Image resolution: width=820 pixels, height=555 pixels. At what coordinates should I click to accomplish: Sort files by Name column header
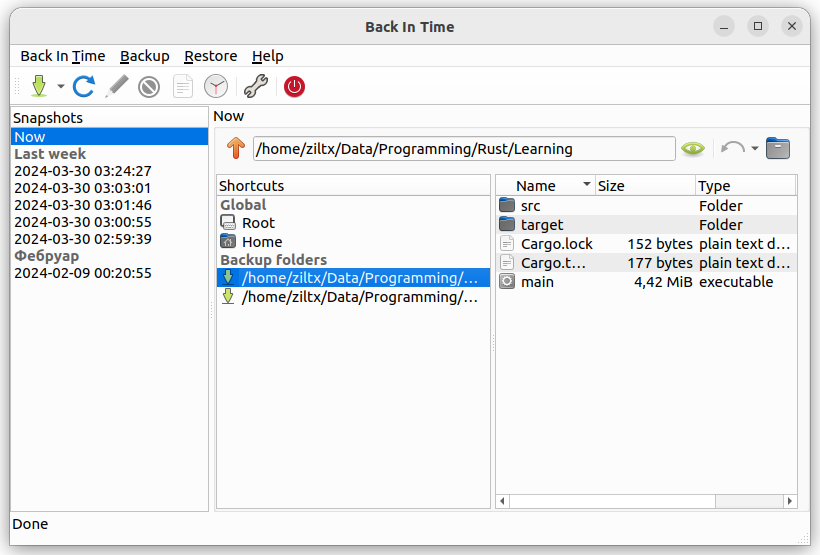pyautogui.click(x=546, y=186)
